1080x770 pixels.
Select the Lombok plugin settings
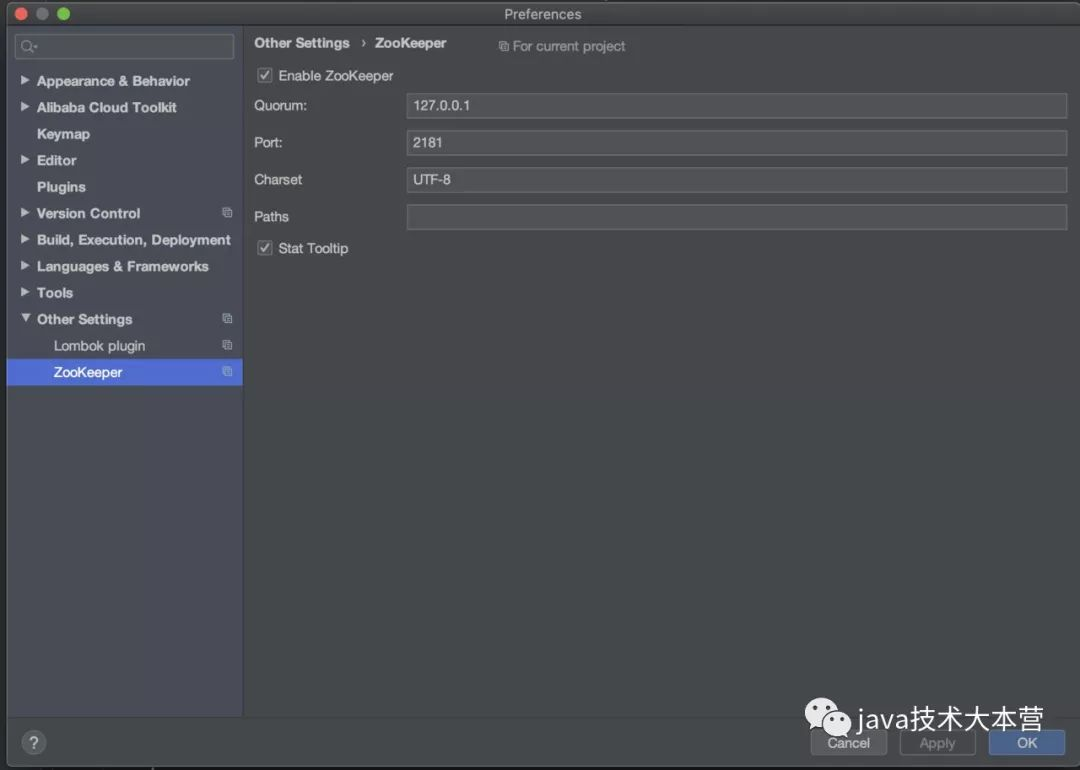click(99, 346)
